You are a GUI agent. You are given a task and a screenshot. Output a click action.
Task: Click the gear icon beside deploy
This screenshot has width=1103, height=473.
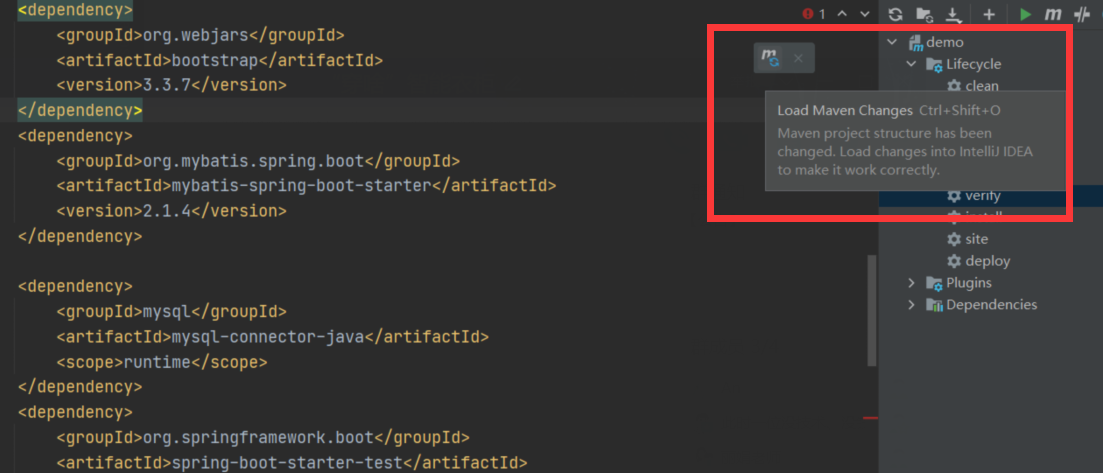click(x=954, y=261)
